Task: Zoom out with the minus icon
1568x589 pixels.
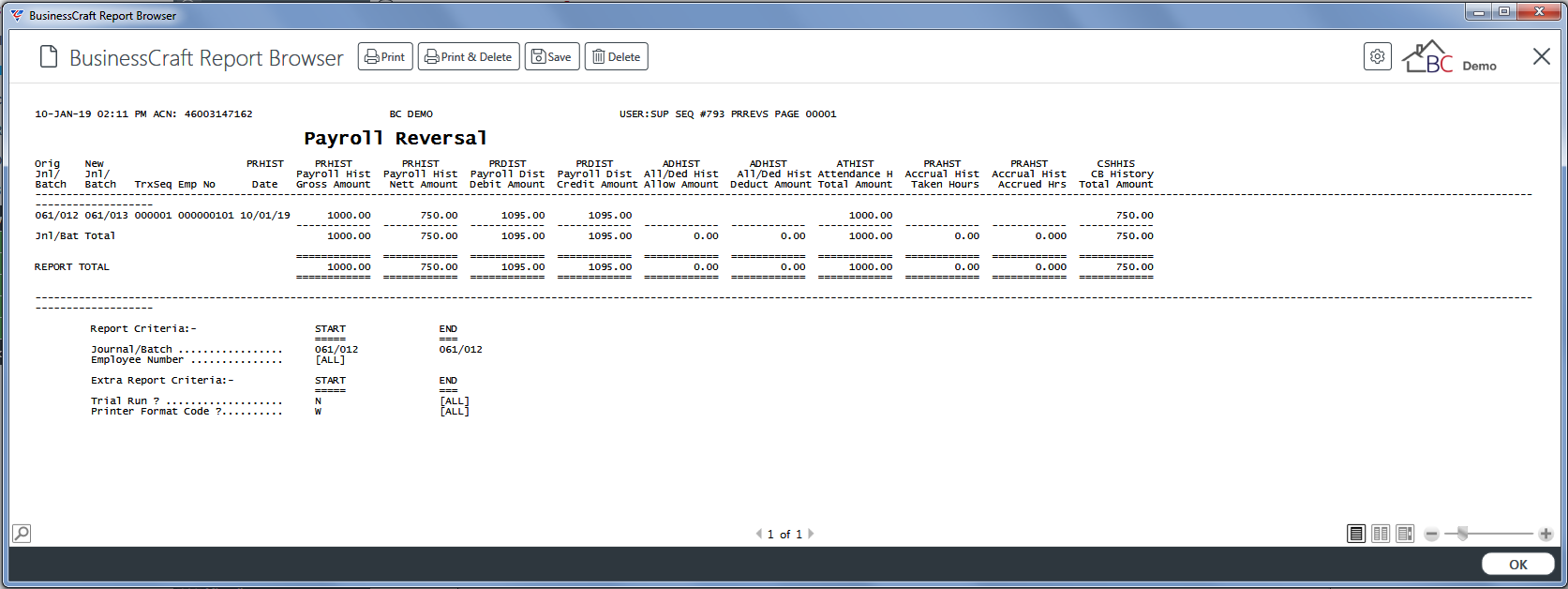Action: click(1431, 534)
